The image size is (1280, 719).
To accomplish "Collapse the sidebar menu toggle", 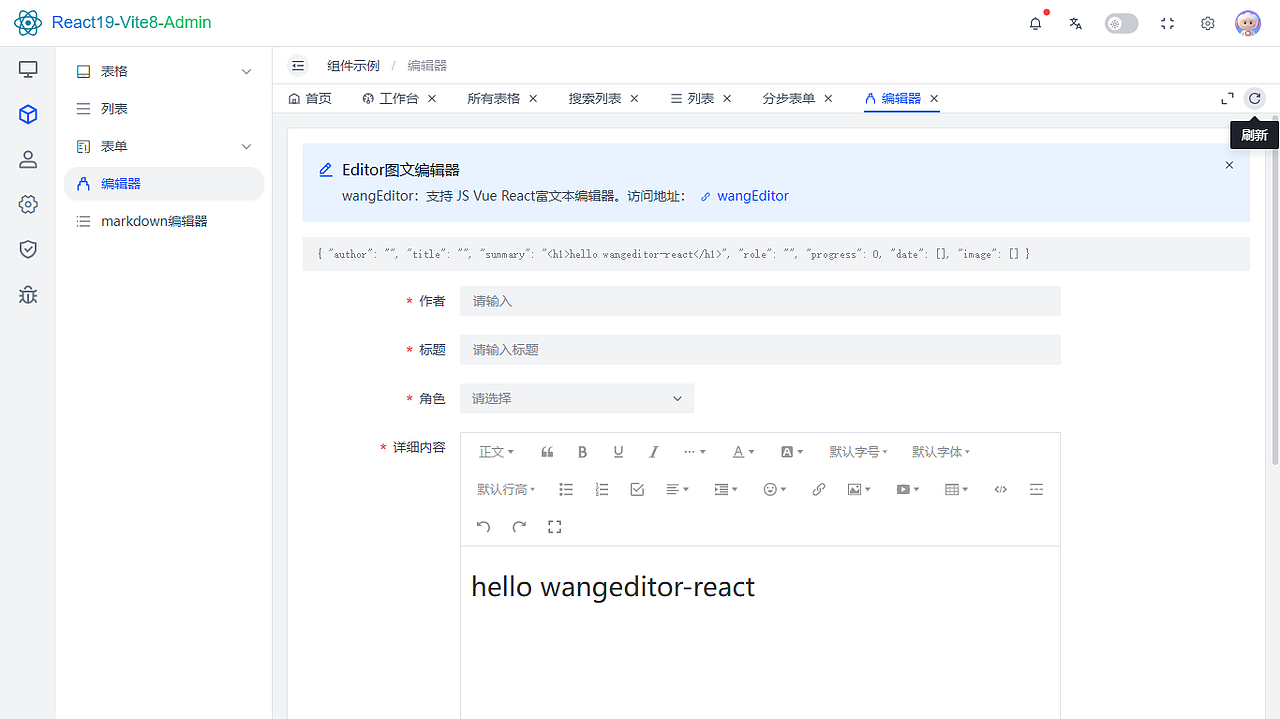I will (298, 65).
